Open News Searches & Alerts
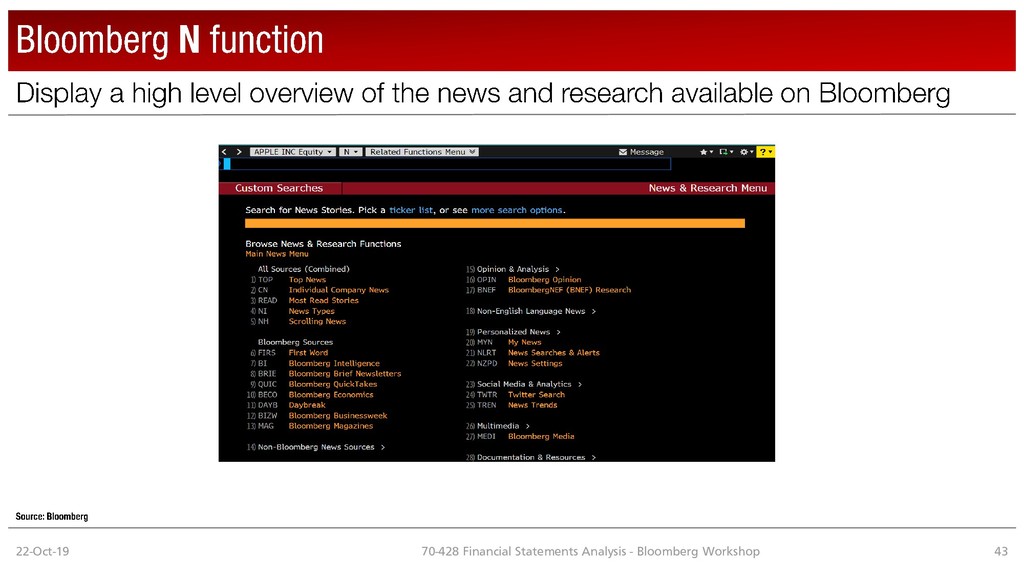1024x576 pixels. pyautogui.click(x=554, y=353)
